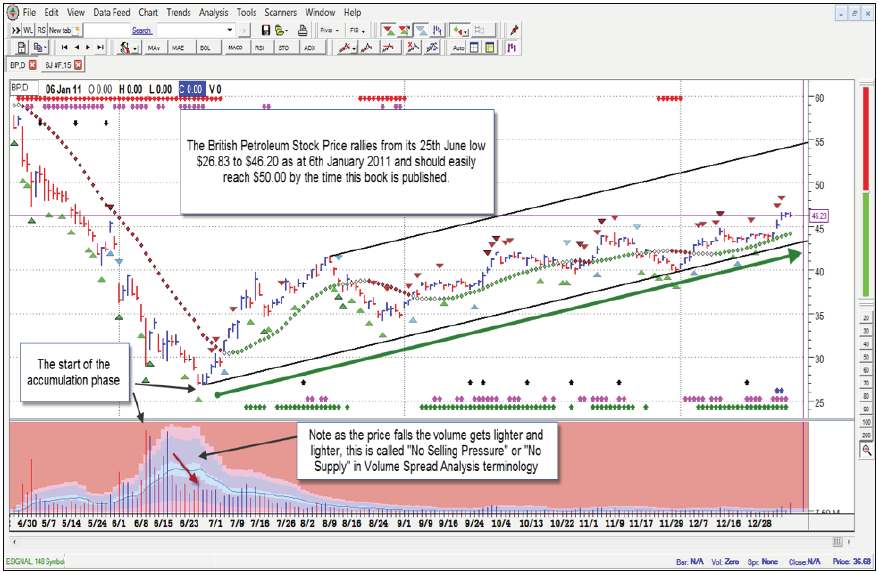Toggle the STO stochastic indicator
The width and height of the screenshot is (878, 573).
point(284,48)
